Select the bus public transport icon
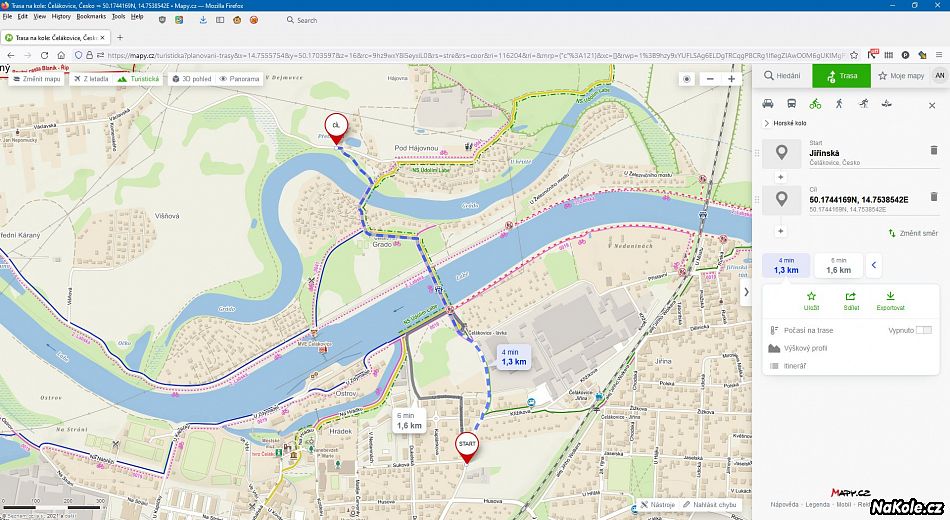 point(792,104)
